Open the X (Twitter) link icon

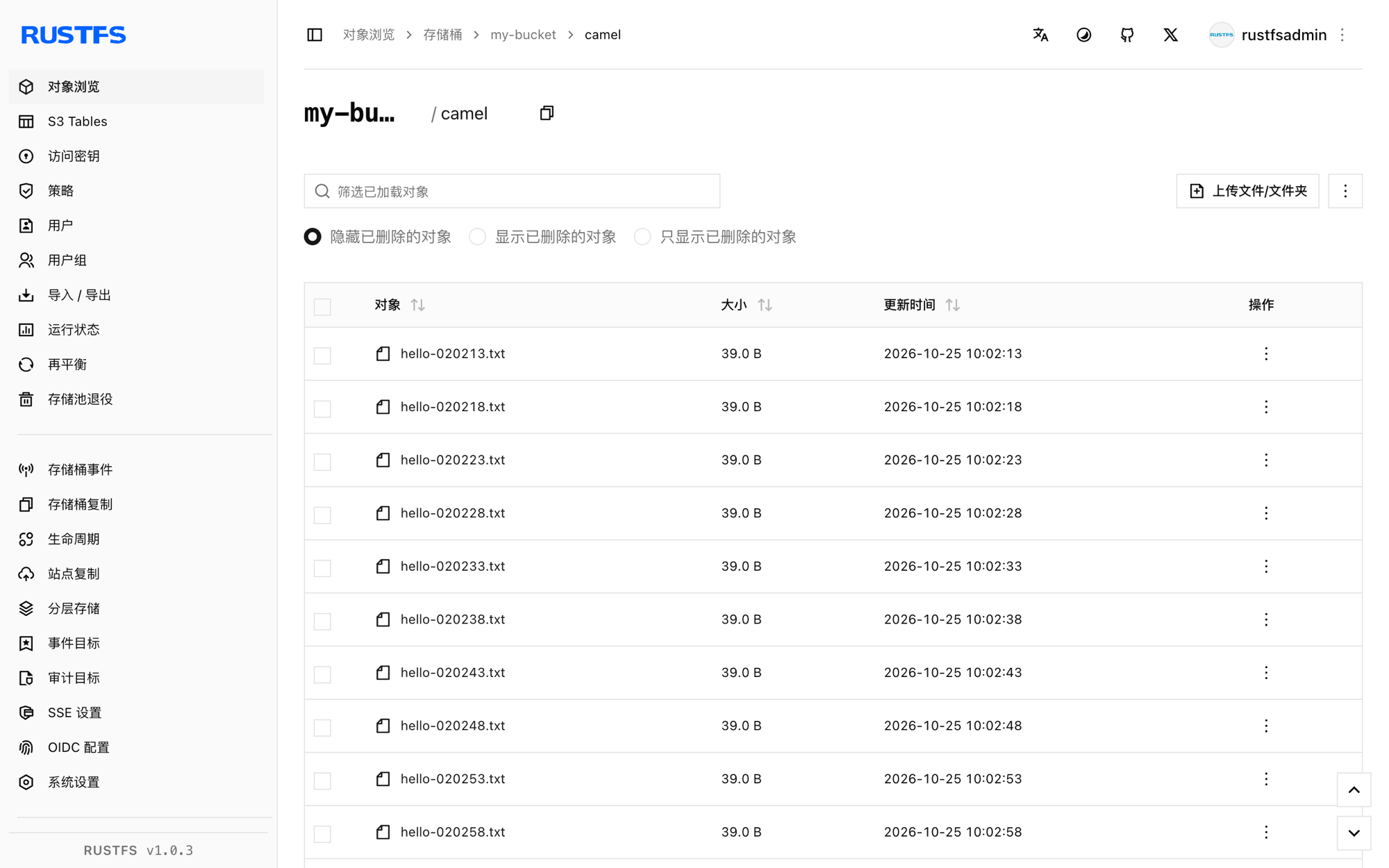(x=1170, y=35)
